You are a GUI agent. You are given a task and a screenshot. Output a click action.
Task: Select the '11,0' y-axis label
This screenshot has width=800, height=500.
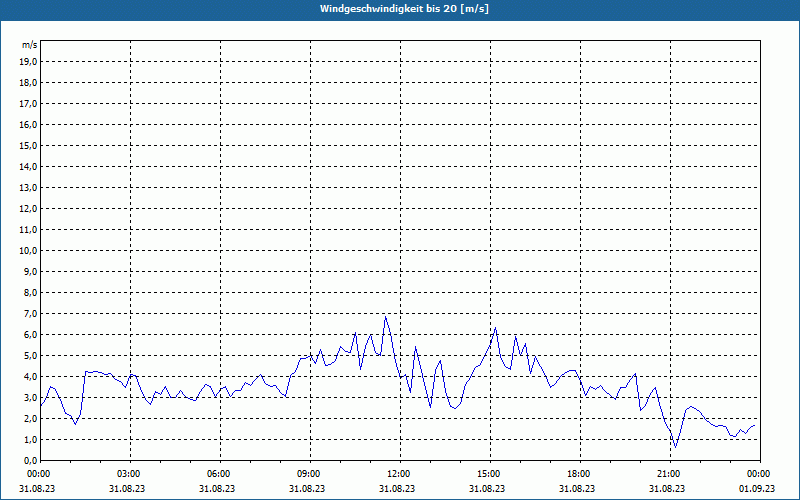click(28, 230)
